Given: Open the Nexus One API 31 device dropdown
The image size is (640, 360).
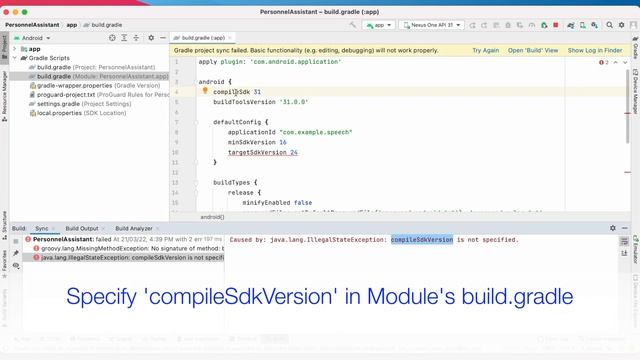Looking at the screenshot, I should [x=432, y=25].
